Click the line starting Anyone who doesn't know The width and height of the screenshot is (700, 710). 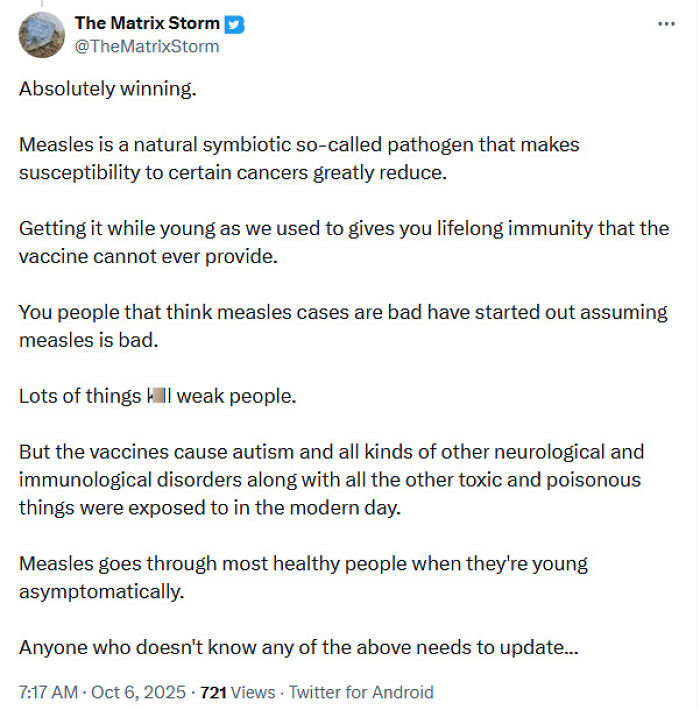tap(297, 647)
